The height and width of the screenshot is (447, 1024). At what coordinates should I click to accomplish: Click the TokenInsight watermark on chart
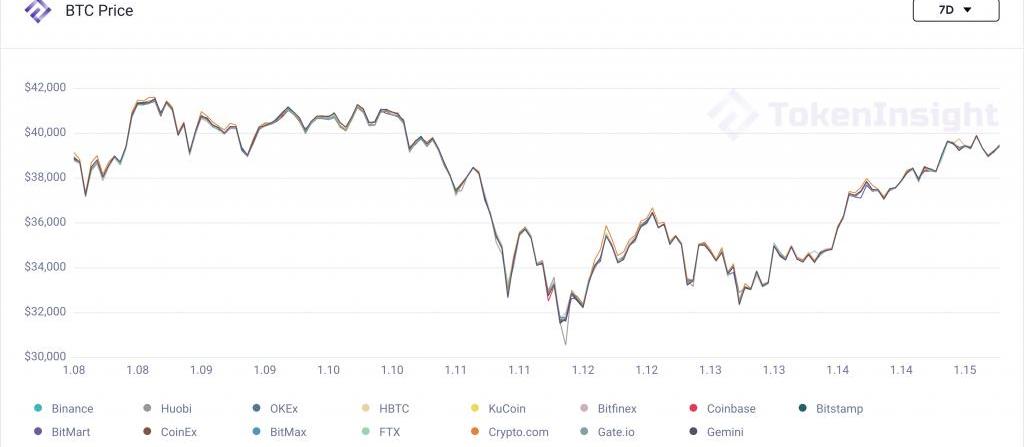click(853, 116)
